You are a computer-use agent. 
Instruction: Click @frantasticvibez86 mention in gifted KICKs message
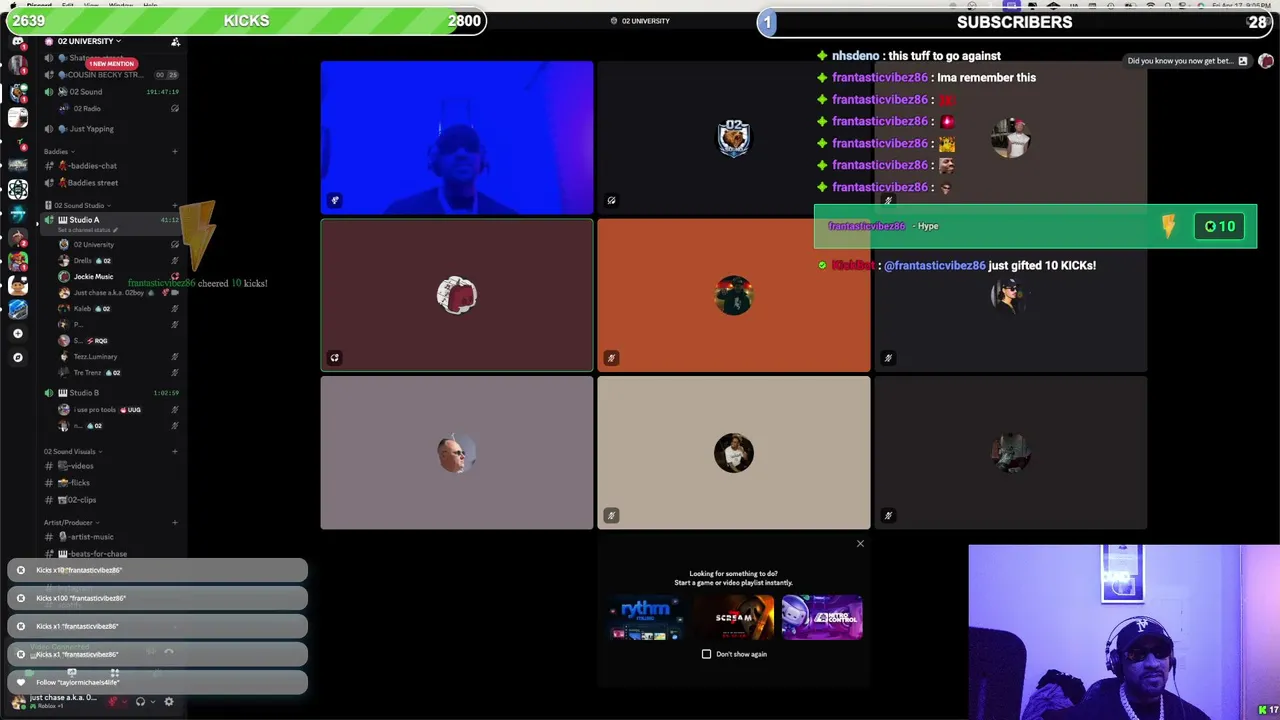934,265
